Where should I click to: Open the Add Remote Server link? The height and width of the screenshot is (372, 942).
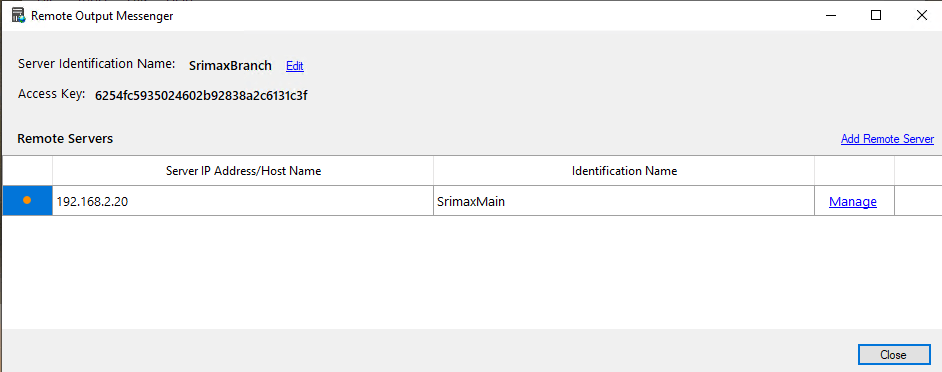(887, 139)
